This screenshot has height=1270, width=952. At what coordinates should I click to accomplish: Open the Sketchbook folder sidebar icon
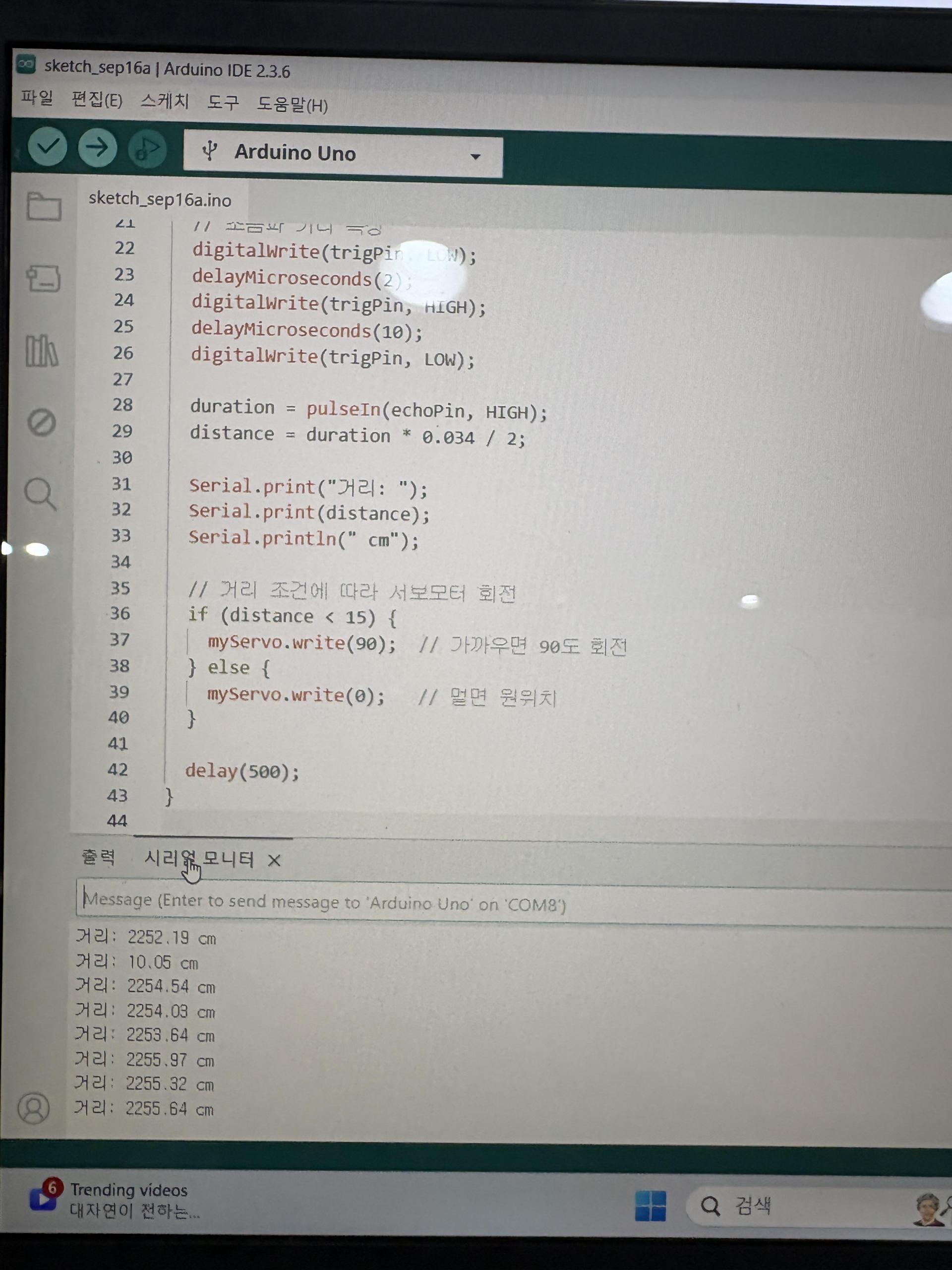[44, 206]
